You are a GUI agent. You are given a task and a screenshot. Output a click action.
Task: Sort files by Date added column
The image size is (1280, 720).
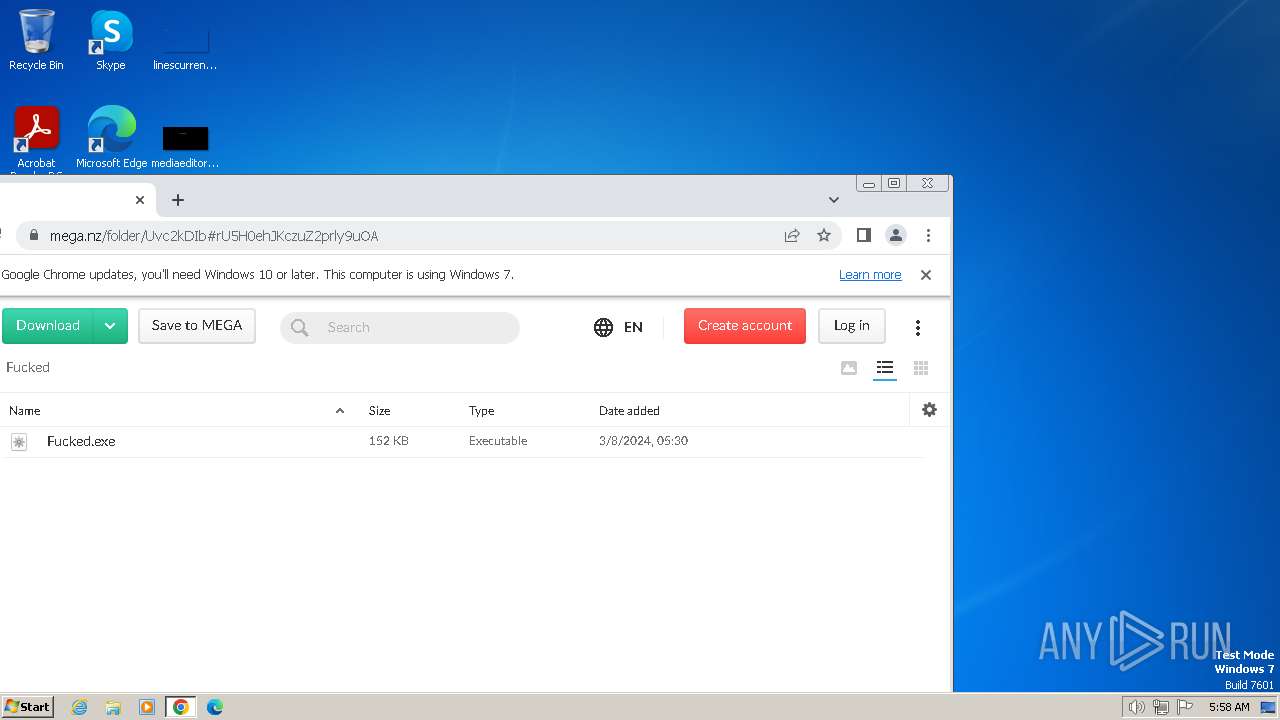(x=629, y=411)
